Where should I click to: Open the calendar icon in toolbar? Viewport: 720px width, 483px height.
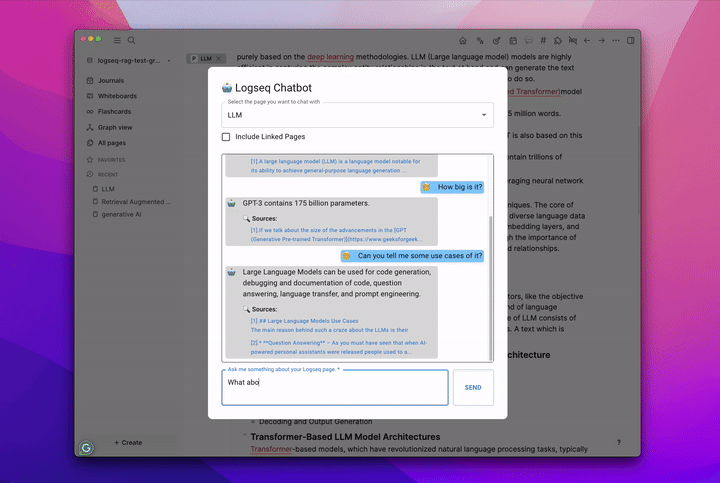point(513,40)
